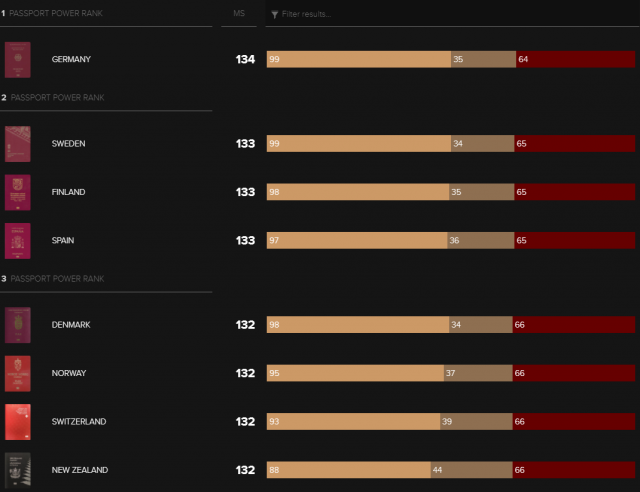Viewport: 640px width, 492px height.
Task: Click Norway's visa-free bar showing 95
Action: coord(354,373)
